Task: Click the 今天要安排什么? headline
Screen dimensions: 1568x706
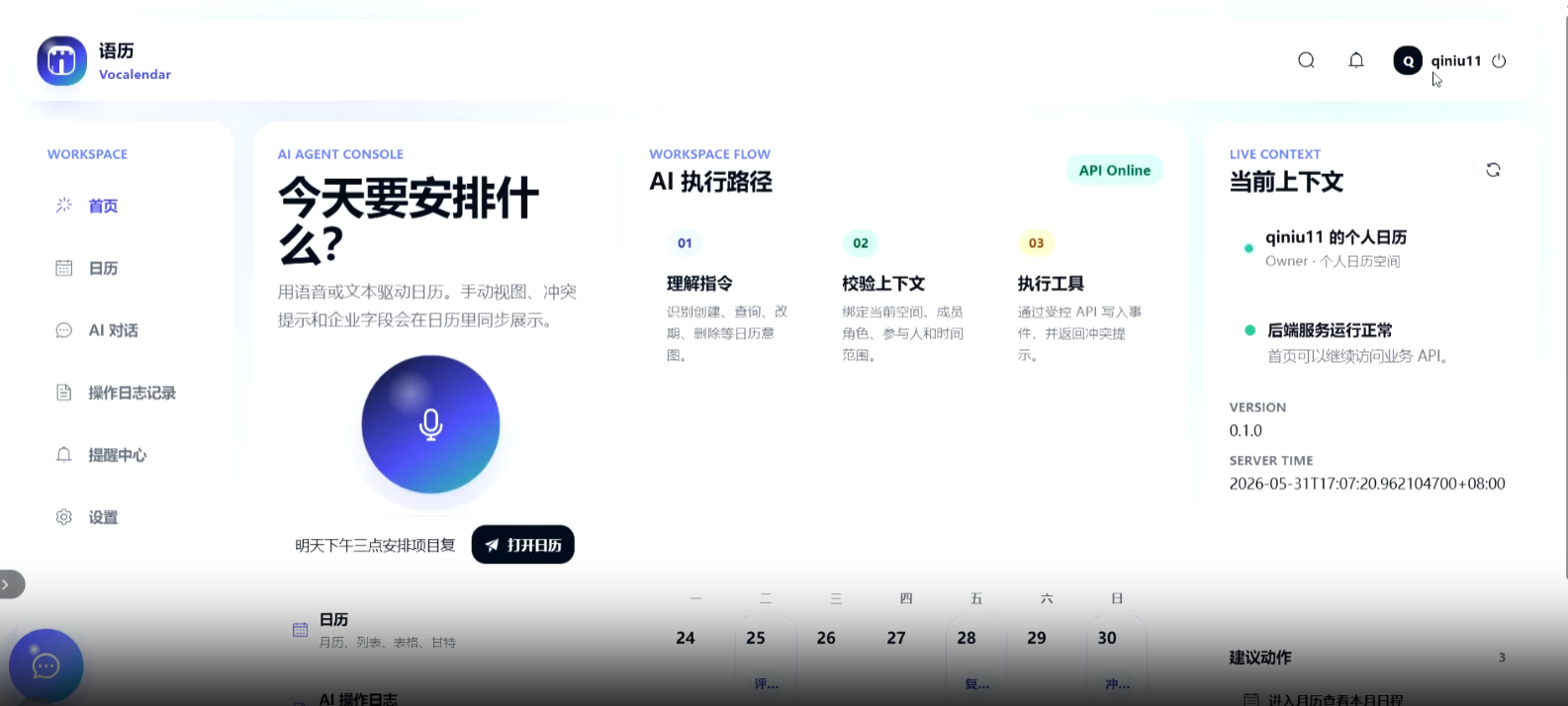Action: [x=408, y=221]
